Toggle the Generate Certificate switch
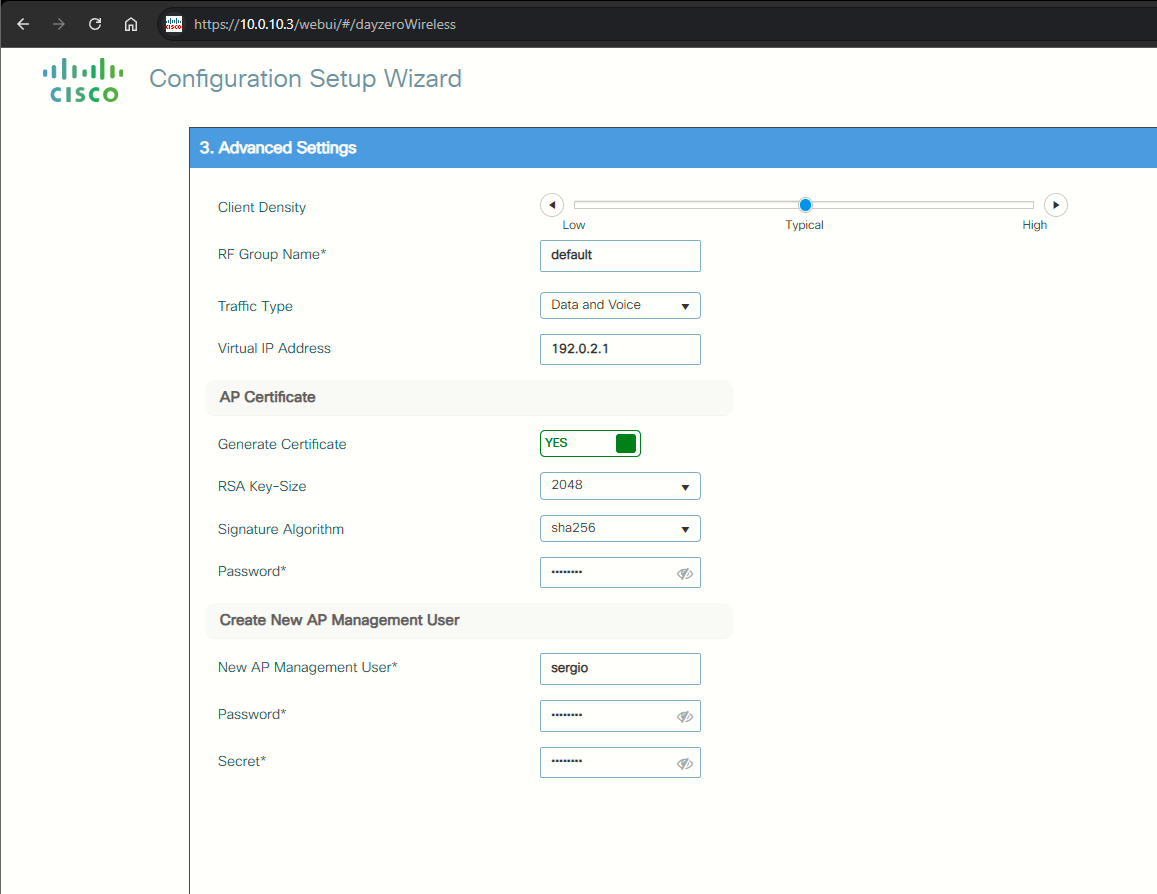Viewport: 1157px width, 894px height. pyautogui.click(x=590, y=443)
